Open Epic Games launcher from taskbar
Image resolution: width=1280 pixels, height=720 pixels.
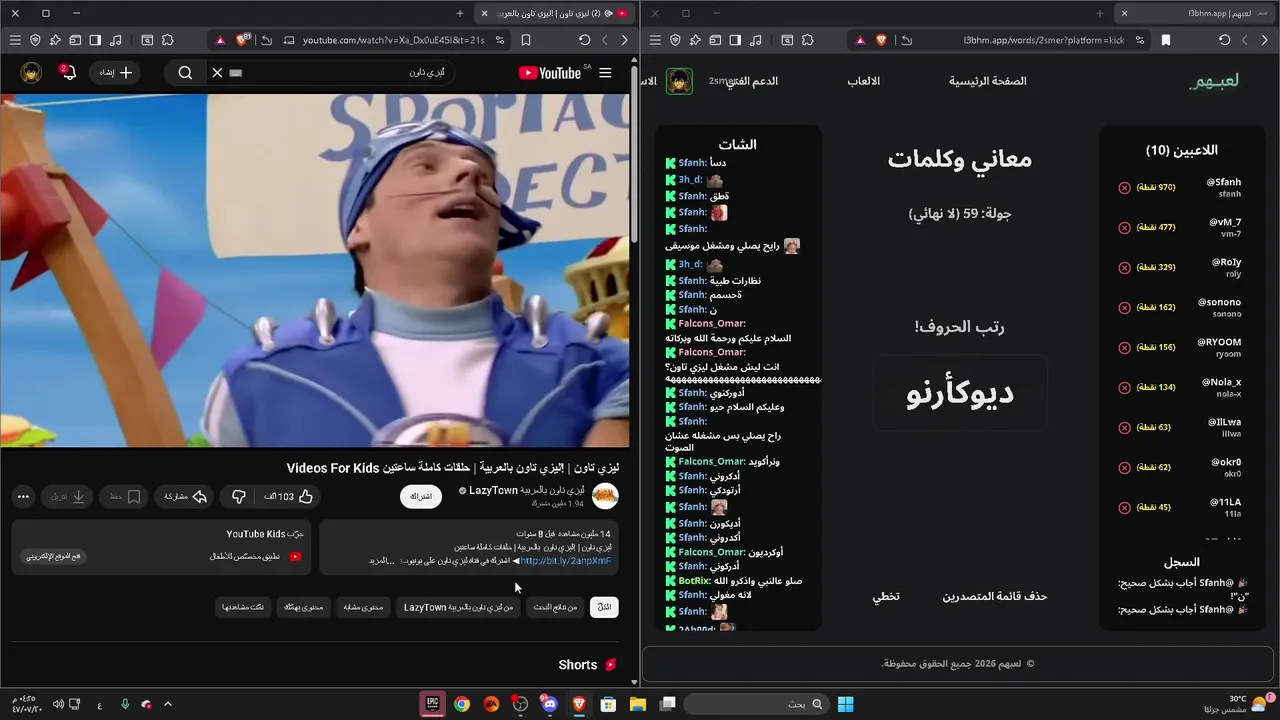tap(432, 704)
